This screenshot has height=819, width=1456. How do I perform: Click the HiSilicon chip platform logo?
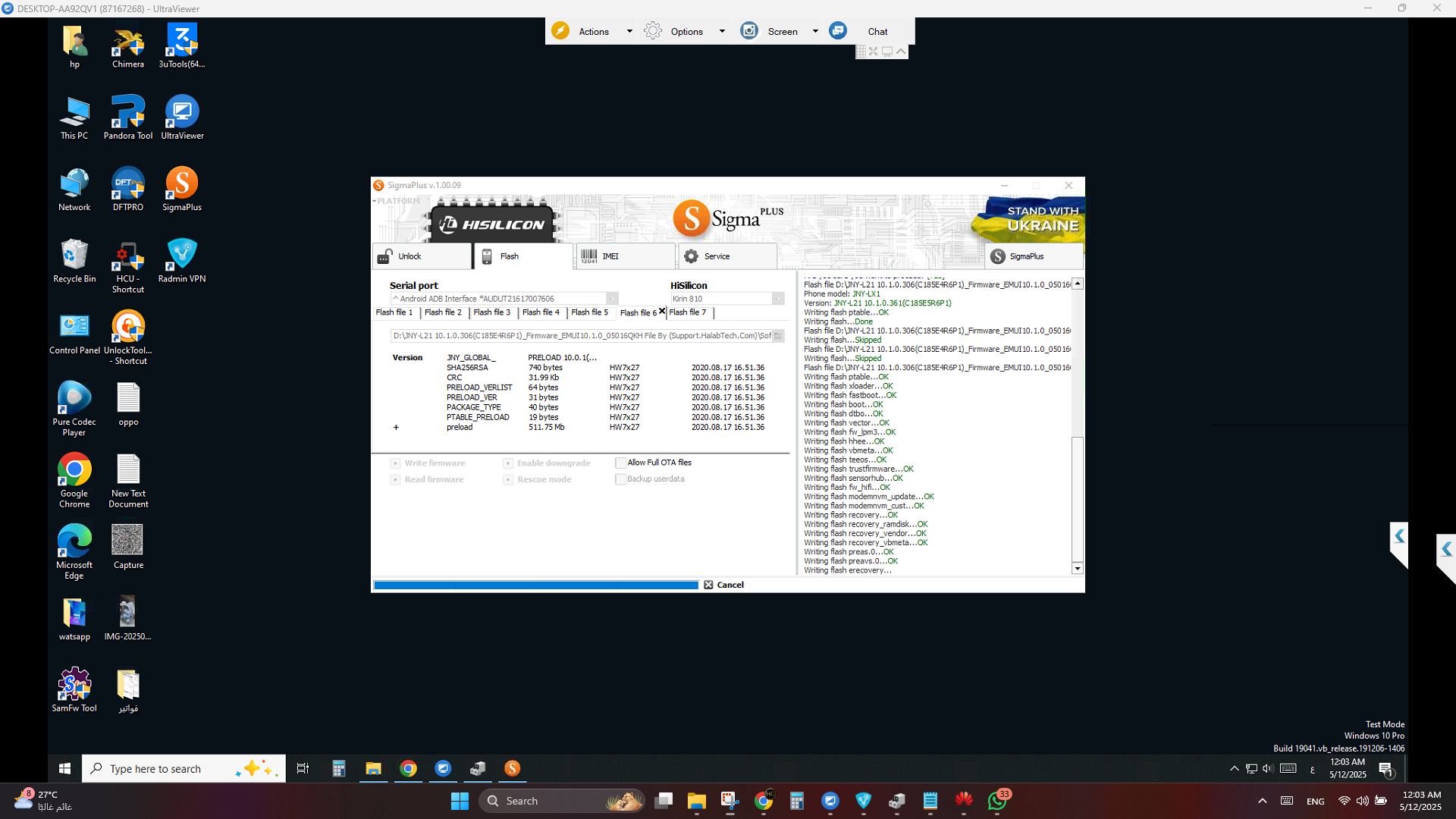[x=494, y=223]
